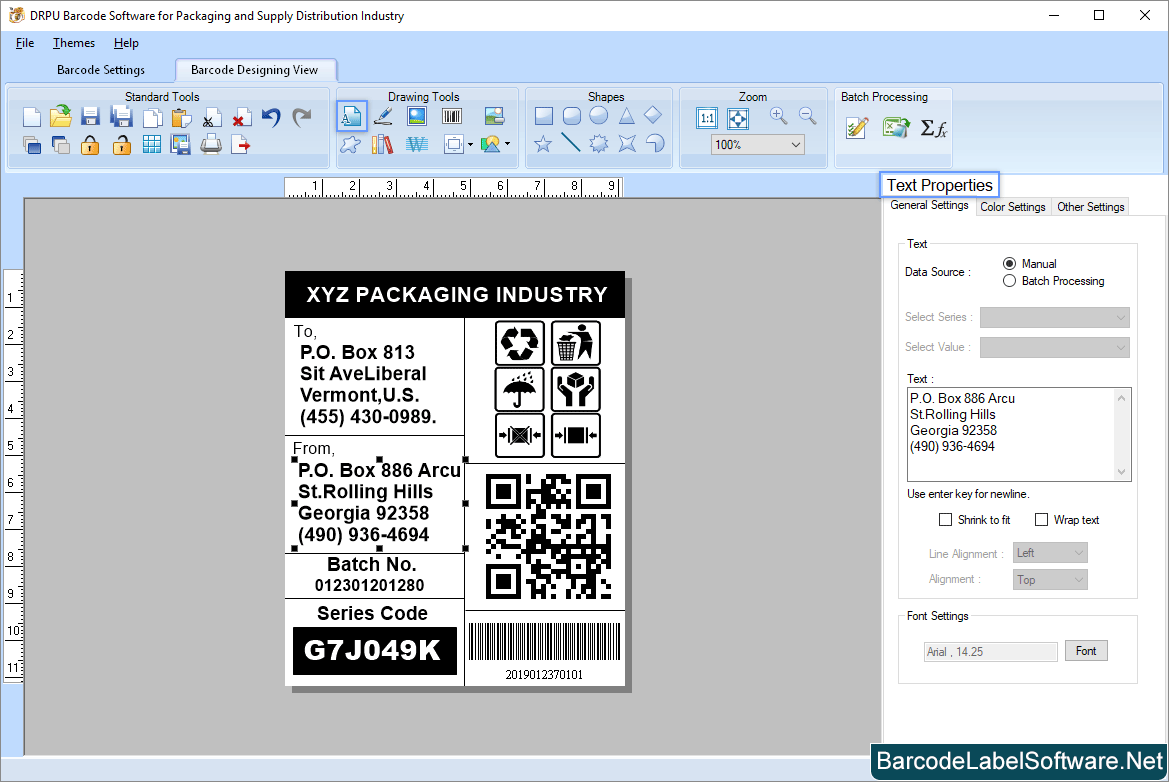Open batch processing edit list icon
The image size is (1169, 782).
[857, 128]
